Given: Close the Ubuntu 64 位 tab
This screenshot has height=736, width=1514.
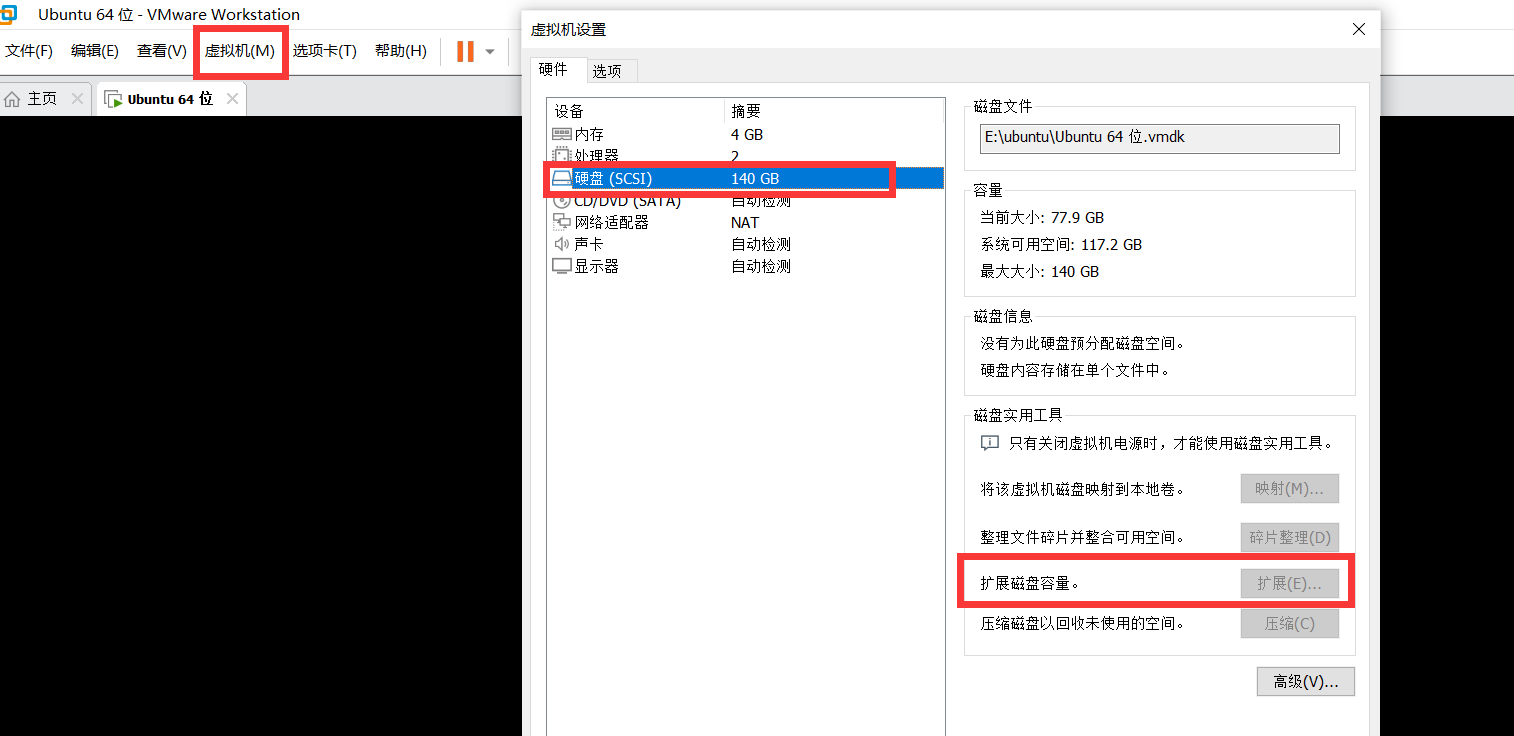Looking at the screenshot, I should pos(232,99).
